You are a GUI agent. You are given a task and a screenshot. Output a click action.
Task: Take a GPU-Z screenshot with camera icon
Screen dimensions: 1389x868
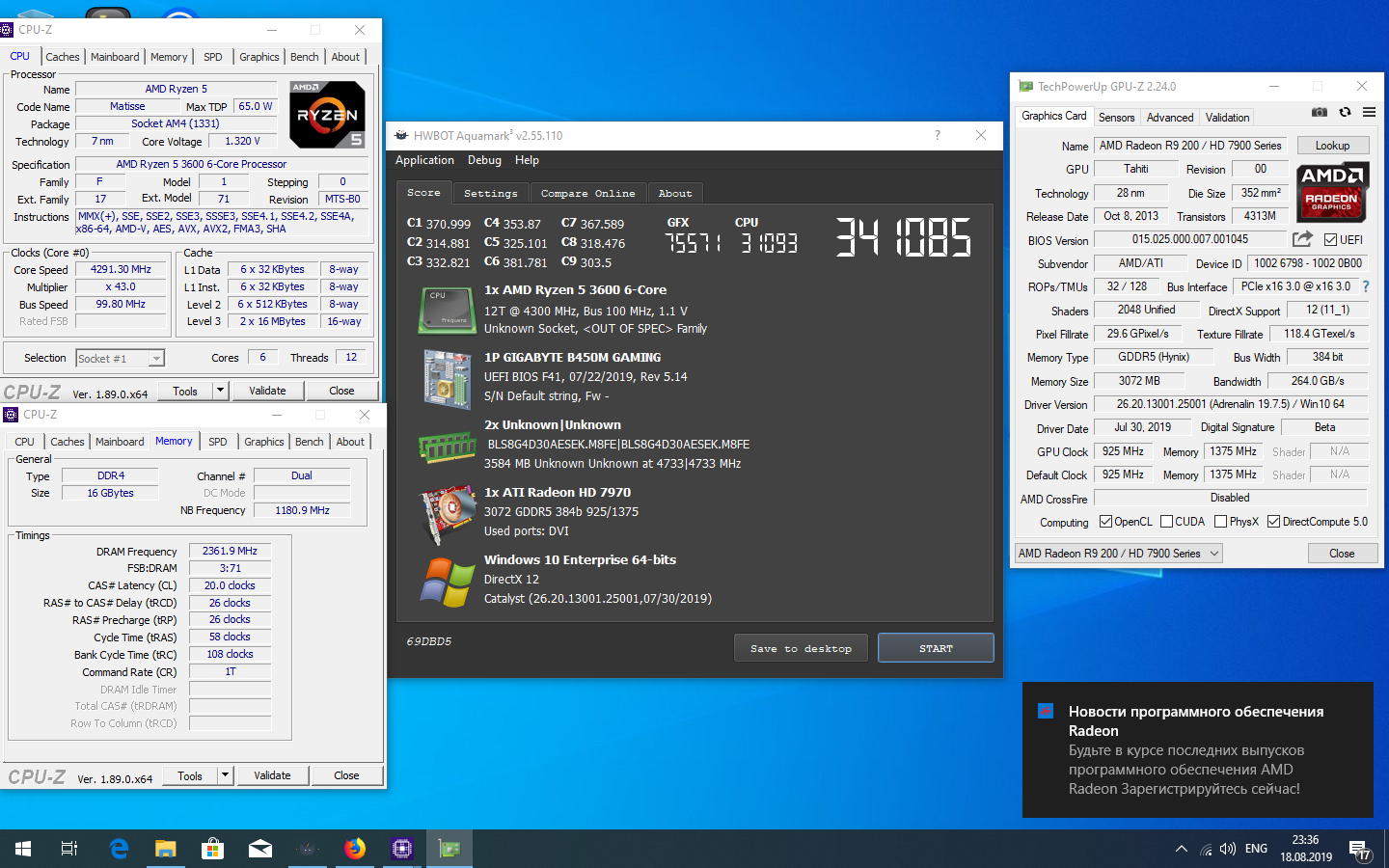1320,113
